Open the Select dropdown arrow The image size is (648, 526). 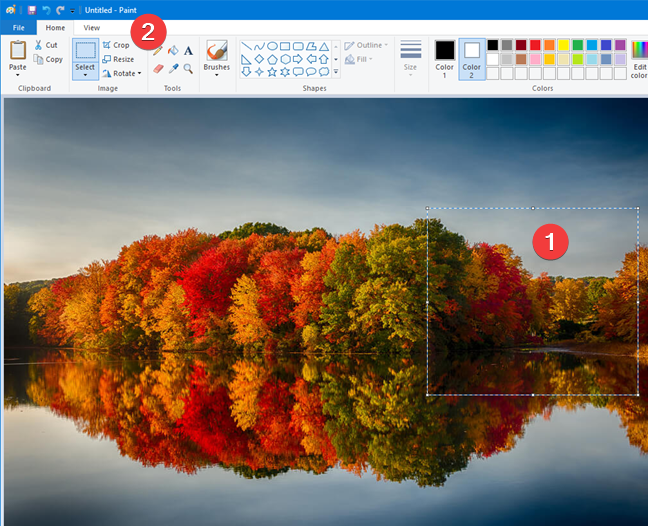coord(85,75)
